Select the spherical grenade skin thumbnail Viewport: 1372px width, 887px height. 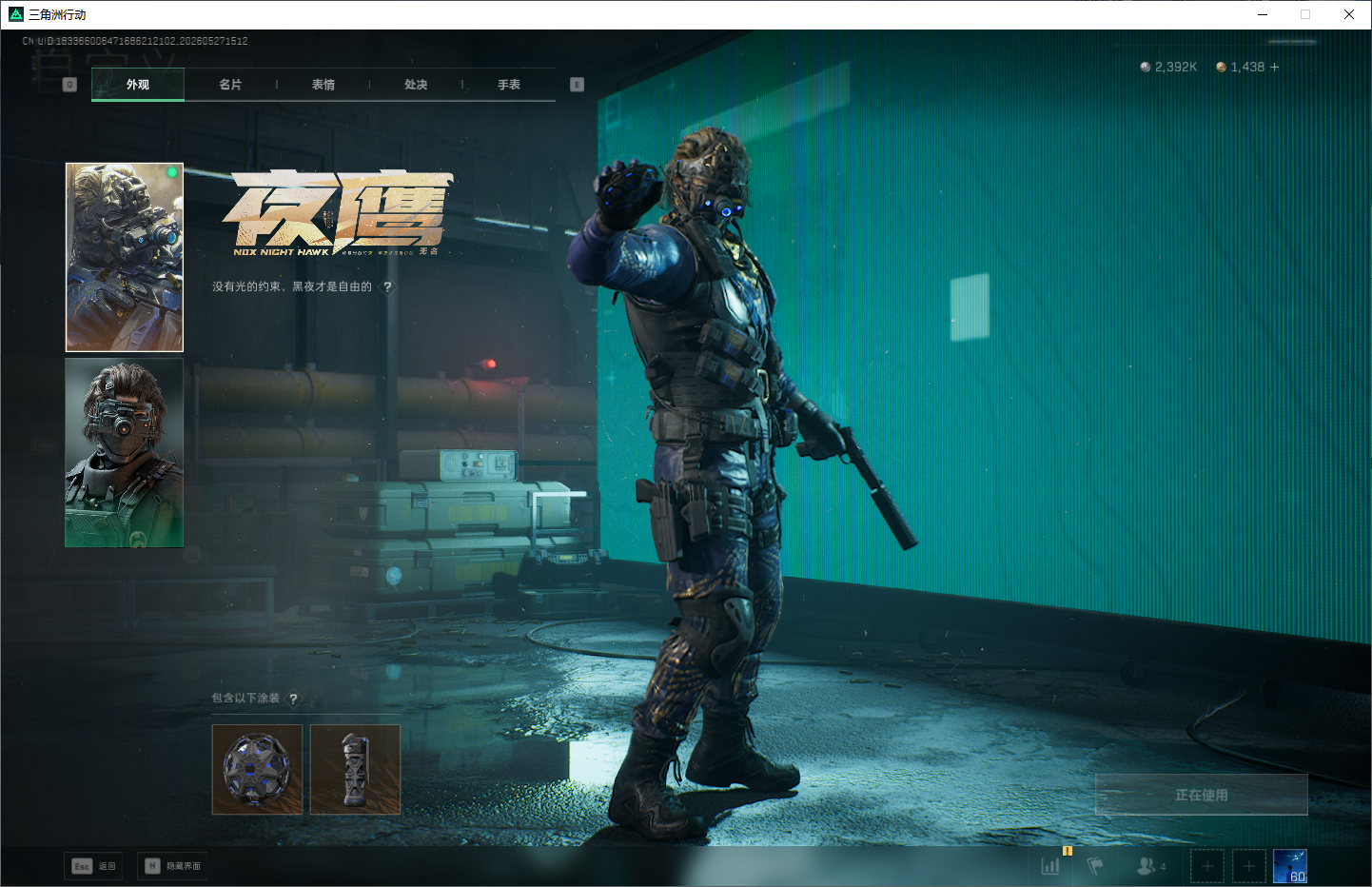click(257, 769)
